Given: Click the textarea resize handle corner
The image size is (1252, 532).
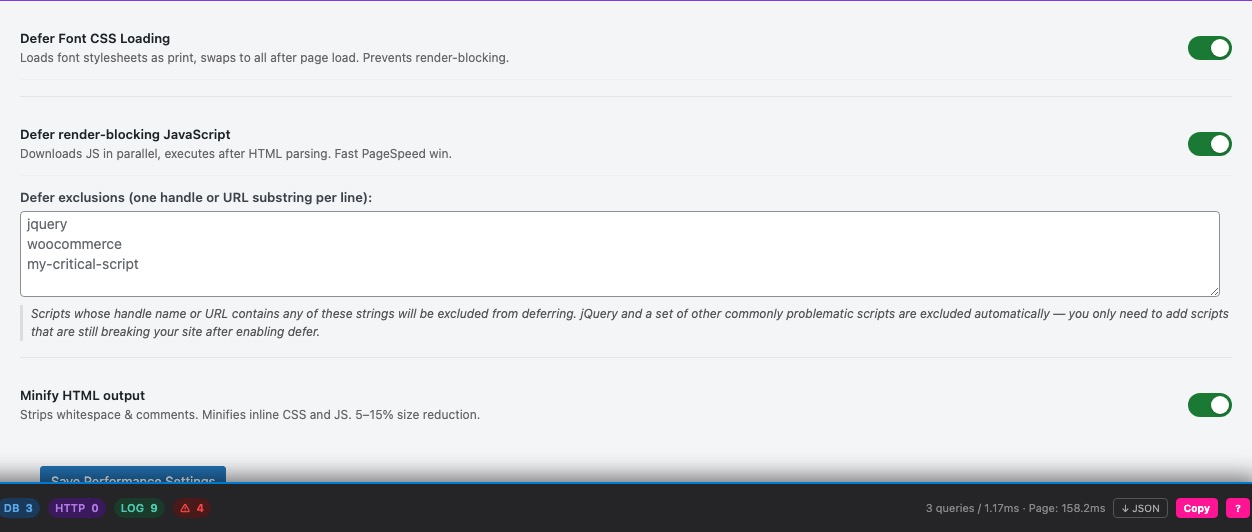Looking at the screenshot, I should (x=1215, y=292).
